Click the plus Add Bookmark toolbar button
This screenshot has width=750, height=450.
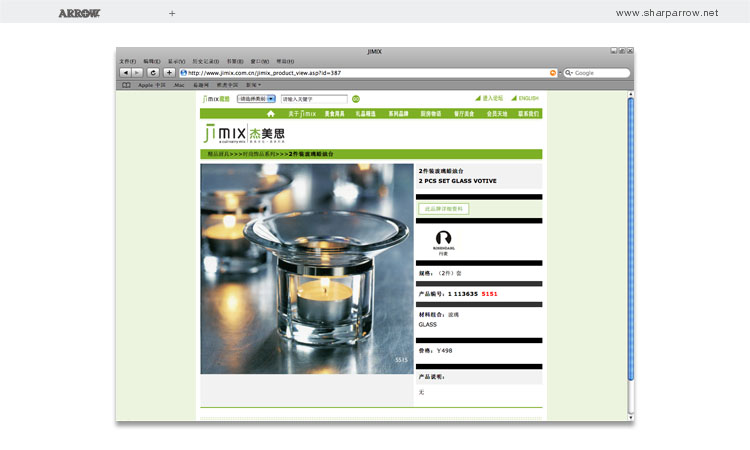coord(169,73)
